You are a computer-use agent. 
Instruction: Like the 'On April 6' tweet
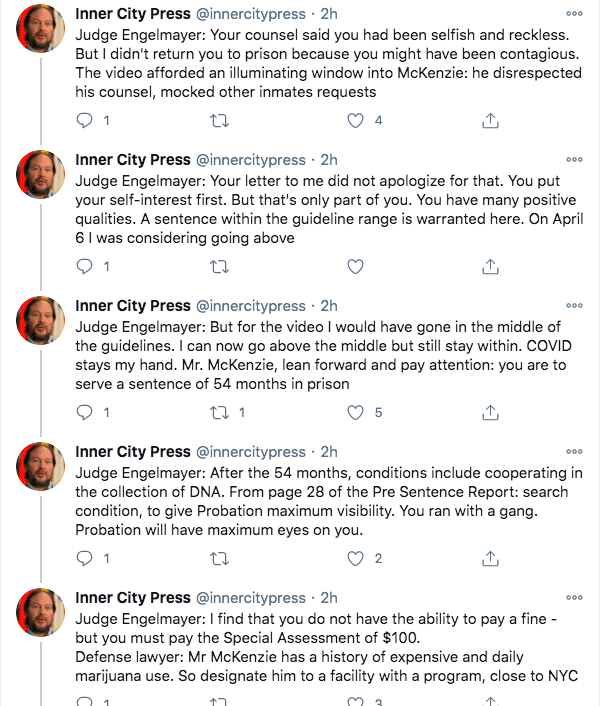click(355, 267)
